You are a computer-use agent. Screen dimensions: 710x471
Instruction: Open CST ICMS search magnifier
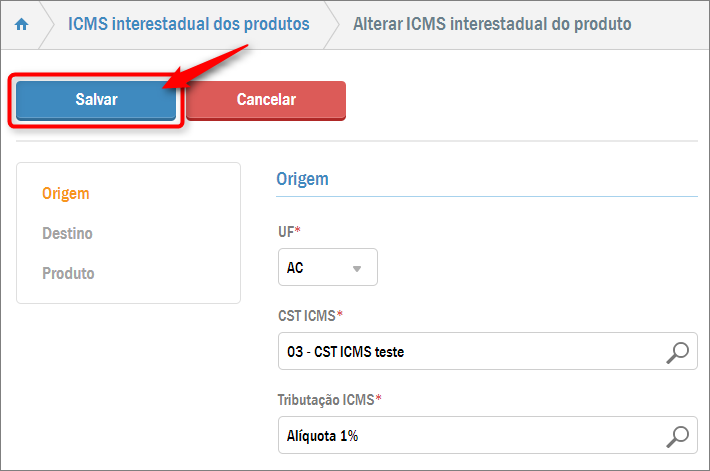[678, 352]
